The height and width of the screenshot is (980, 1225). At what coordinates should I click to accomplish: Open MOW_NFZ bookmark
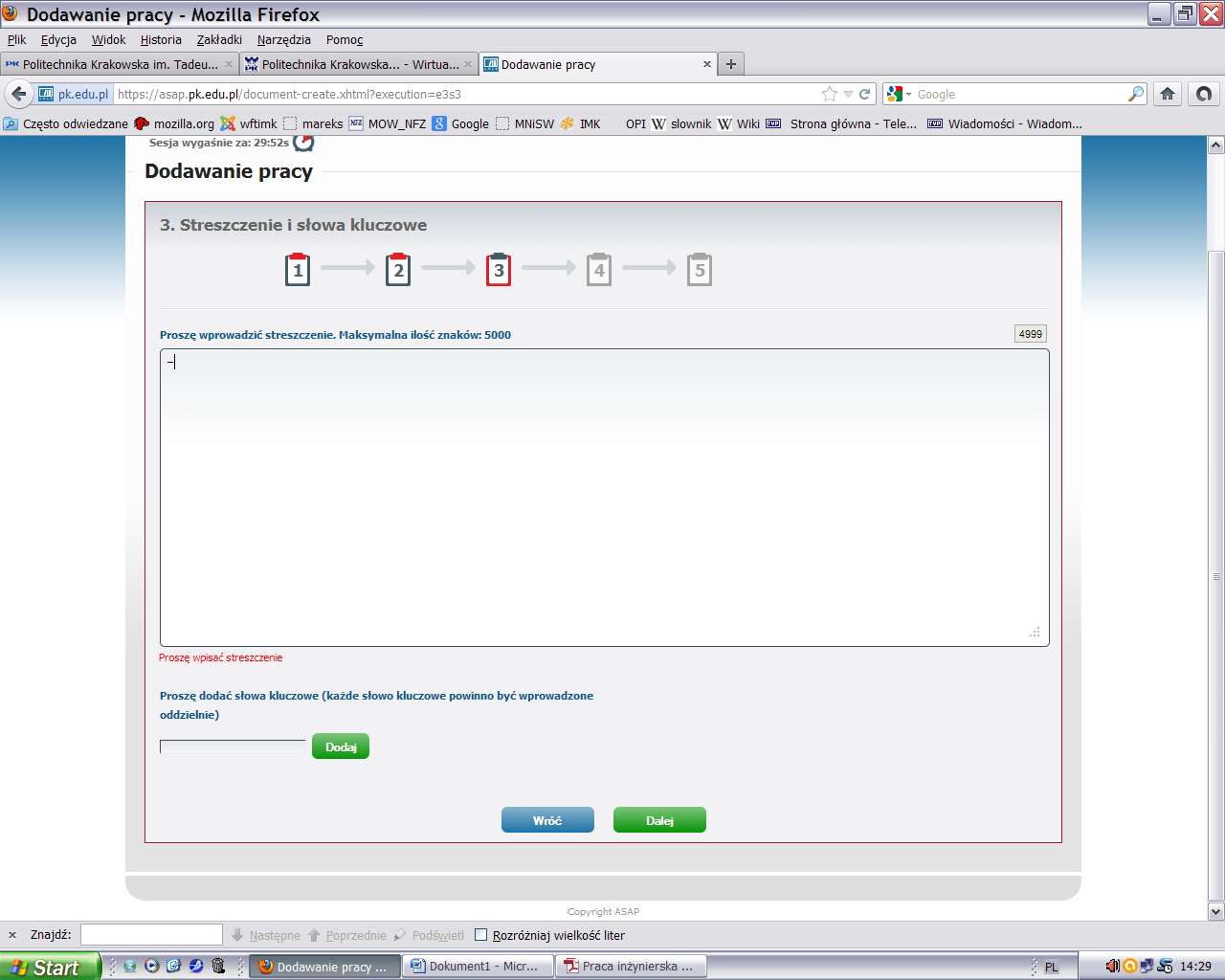point(388,123)
